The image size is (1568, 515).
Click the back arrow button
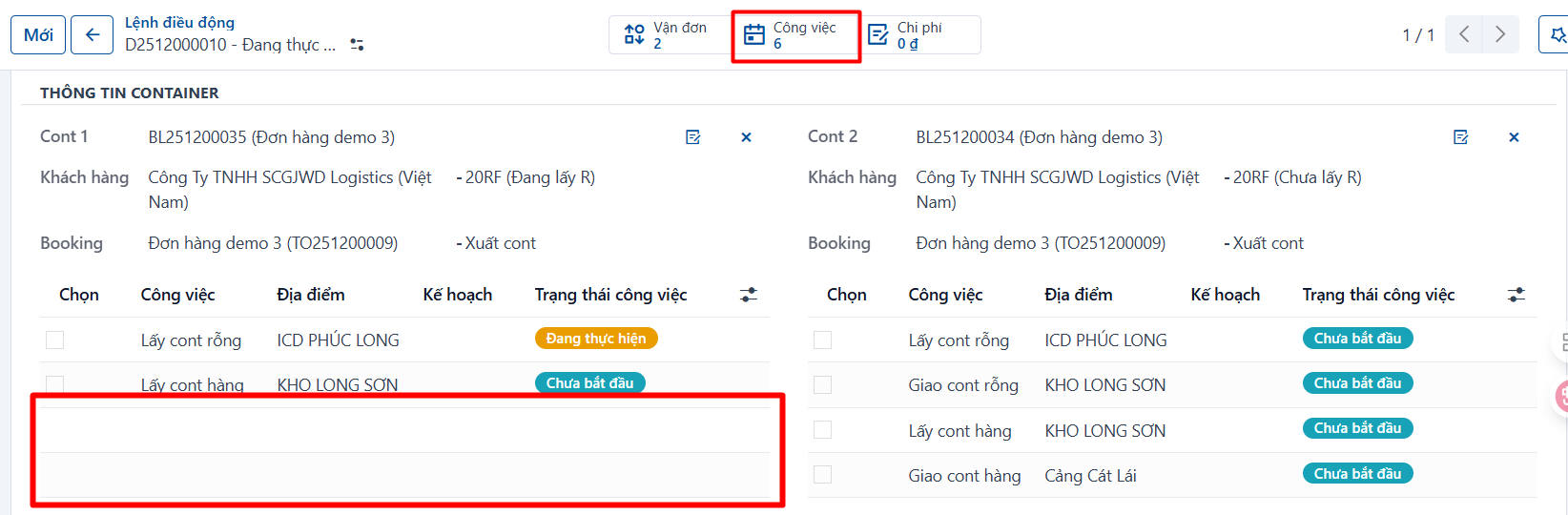[x=92, y=35]
